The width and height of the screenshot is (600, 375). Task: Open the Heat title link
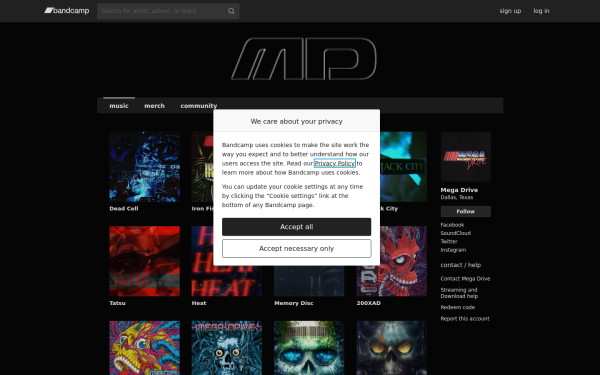[199, 303]
